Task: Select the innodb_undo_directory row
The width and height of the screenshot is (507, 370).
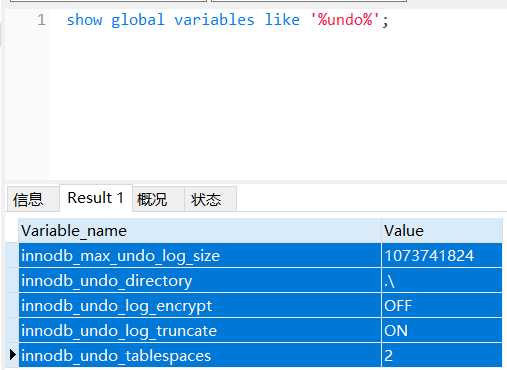Action: click(x=260, y=281)
